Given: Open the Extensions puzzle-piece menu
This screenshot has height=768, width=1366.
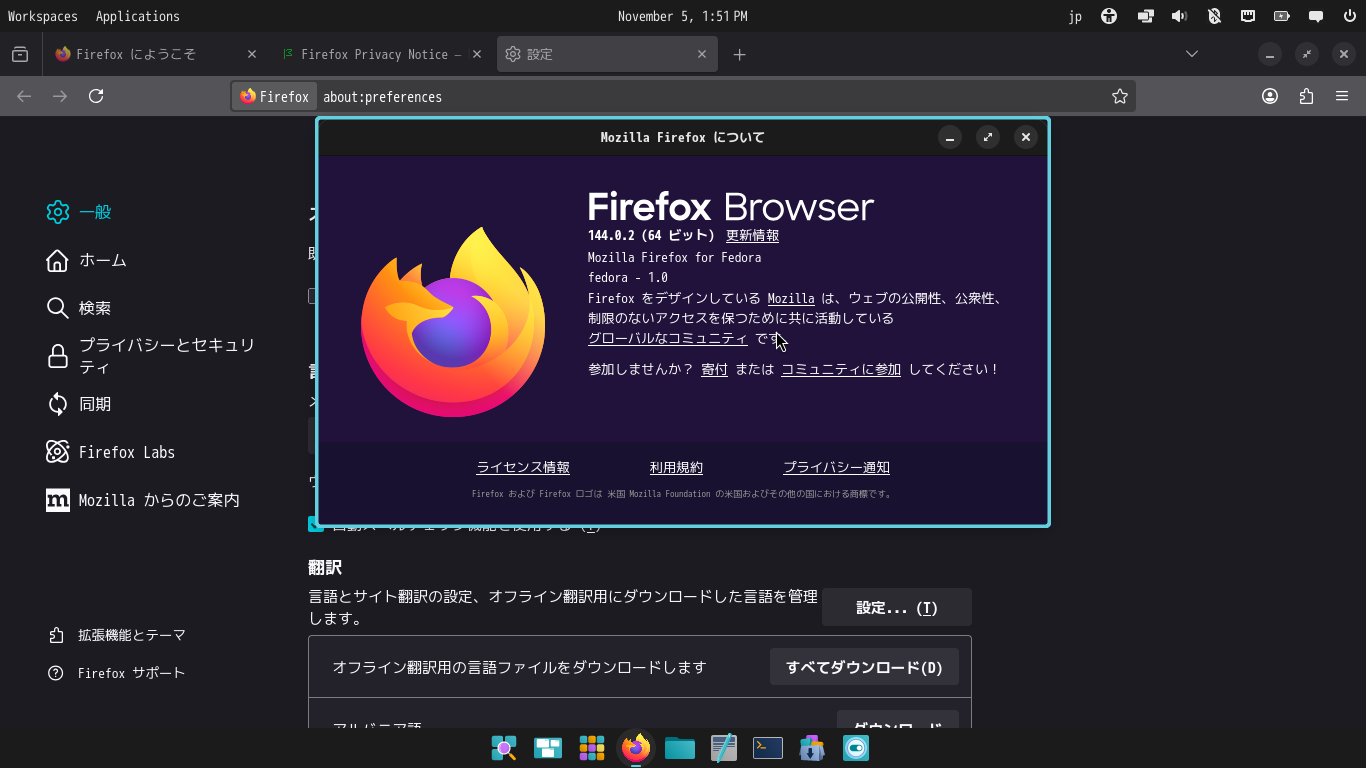Looking at the screenshot, I should (1306, 96).
